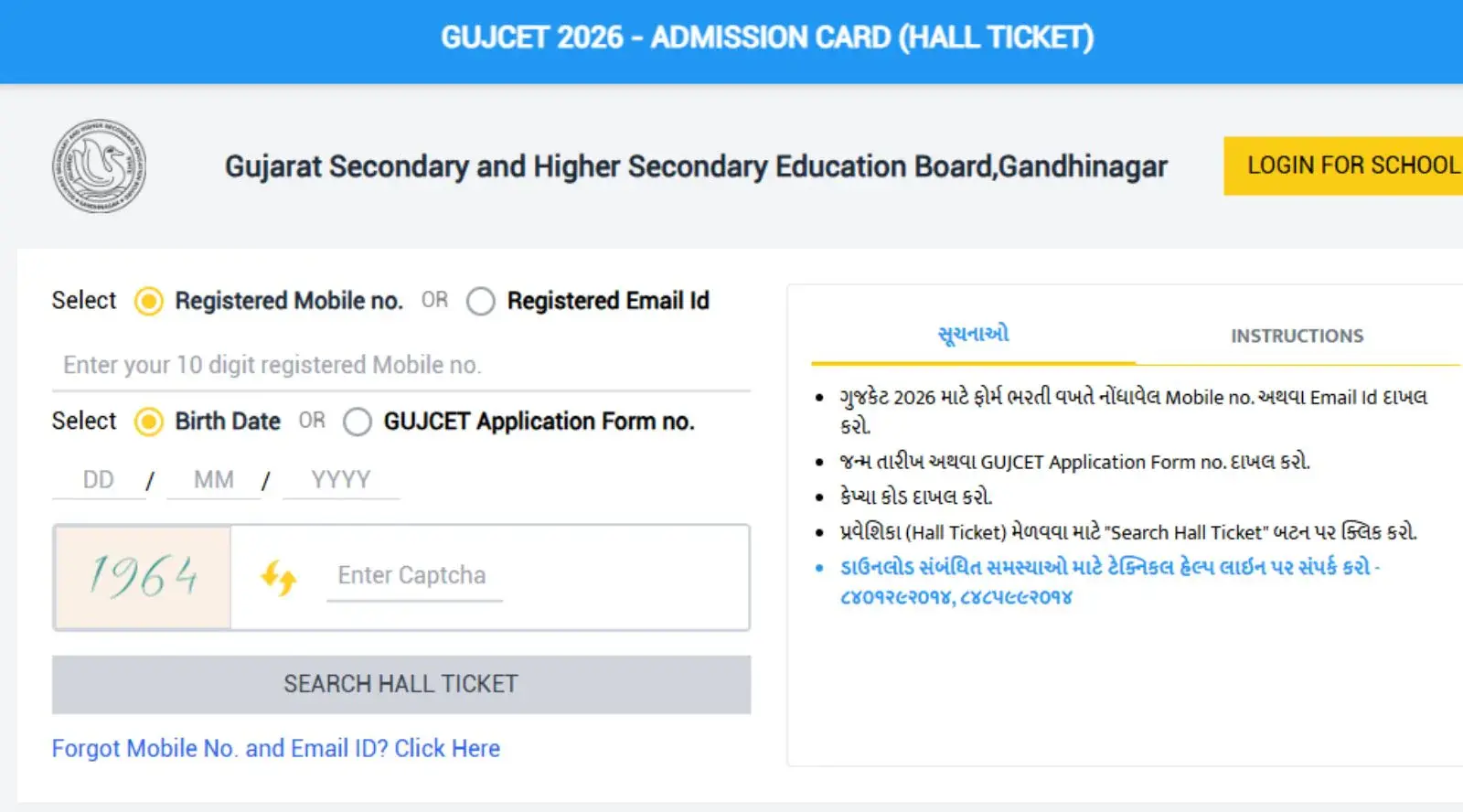Click the technical helpline numbers text
Screen dimensions: 1463x812
pyautogui.click(x=956, y=597)
